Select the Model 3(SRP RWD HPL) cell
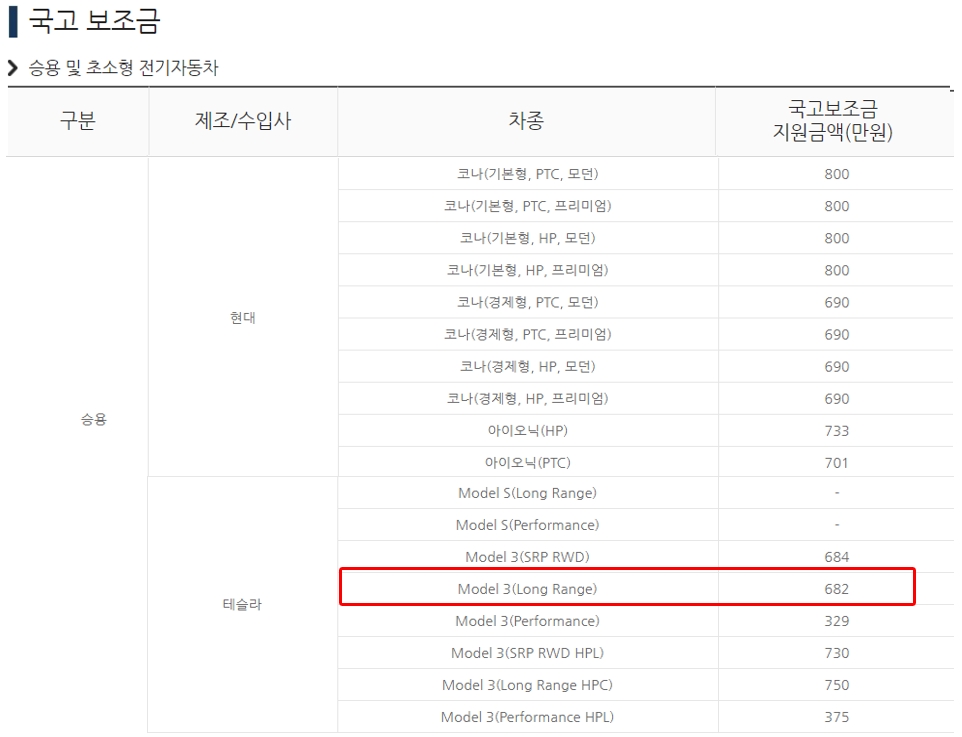The width and height of the screenshot is (962, 737). [528, 653]
